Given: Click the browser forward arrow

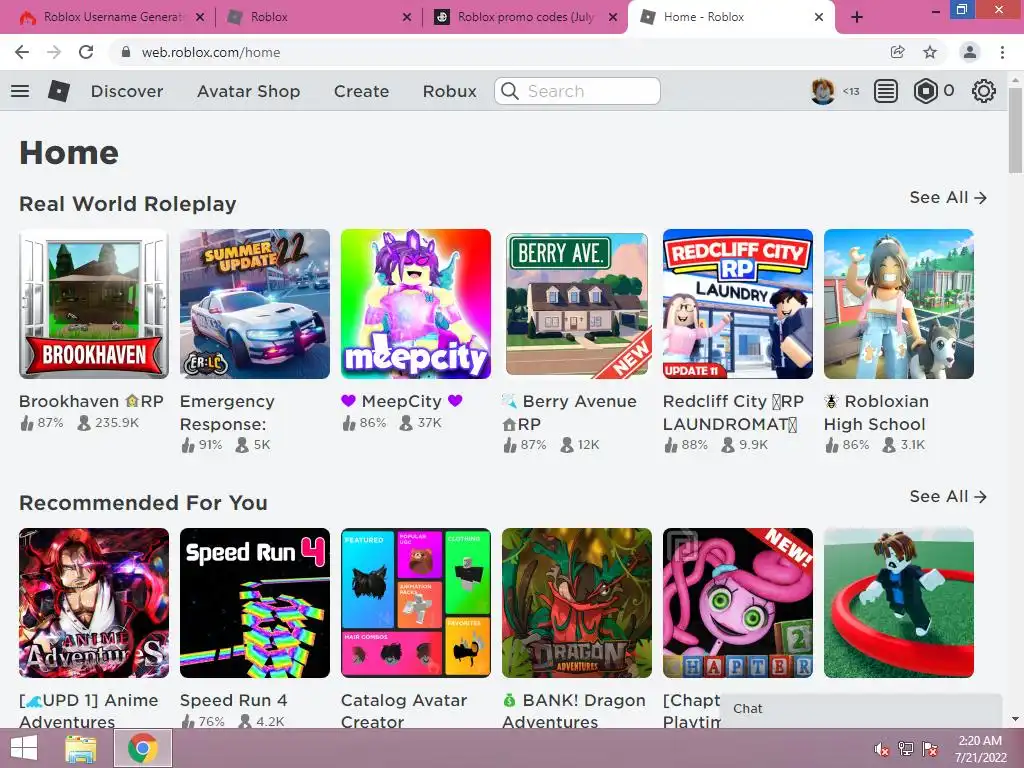Looking at the screenshot, I should pyautogui.click(x=54, y=52).
